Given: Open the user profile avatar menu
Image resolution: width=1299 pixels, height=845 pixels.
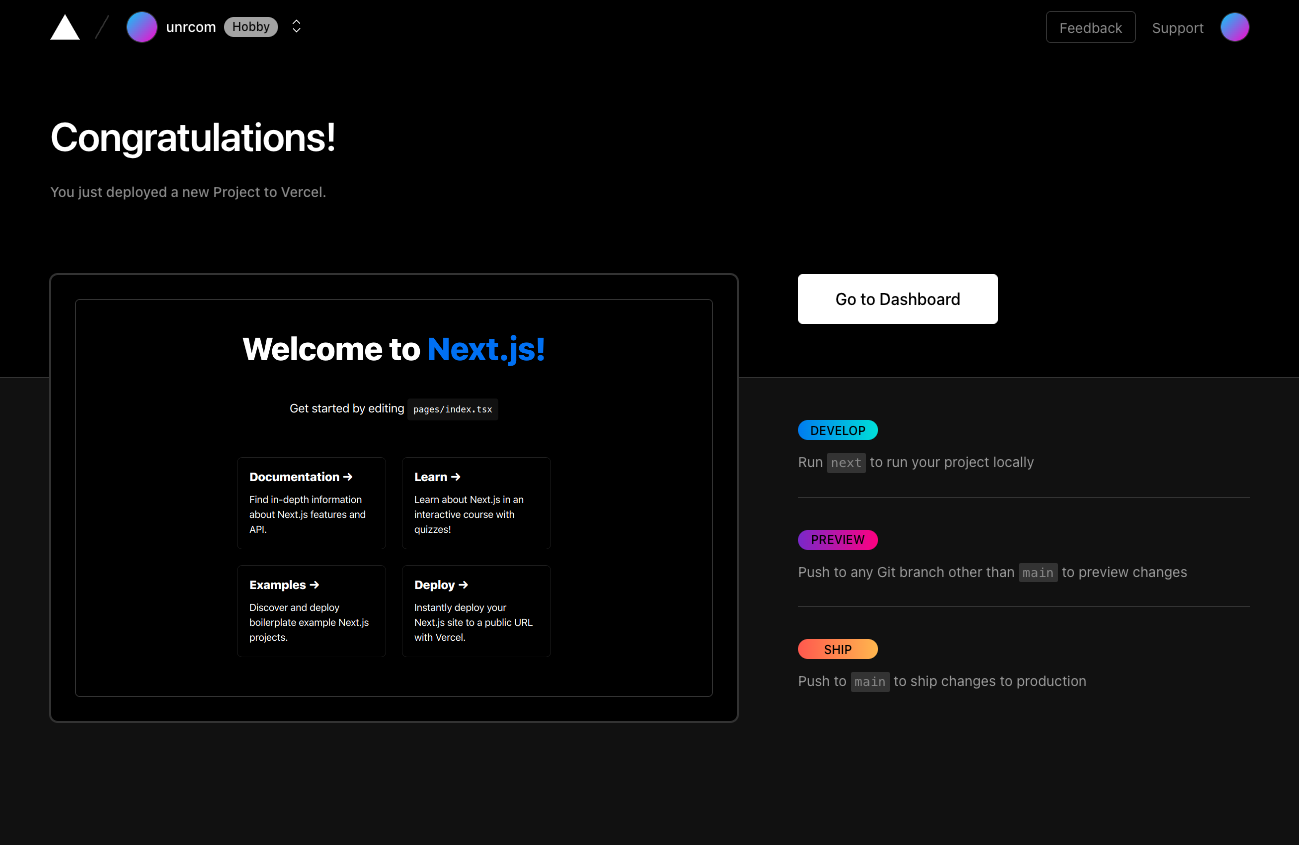Looking at the screenshot, I should [1235, 27].
